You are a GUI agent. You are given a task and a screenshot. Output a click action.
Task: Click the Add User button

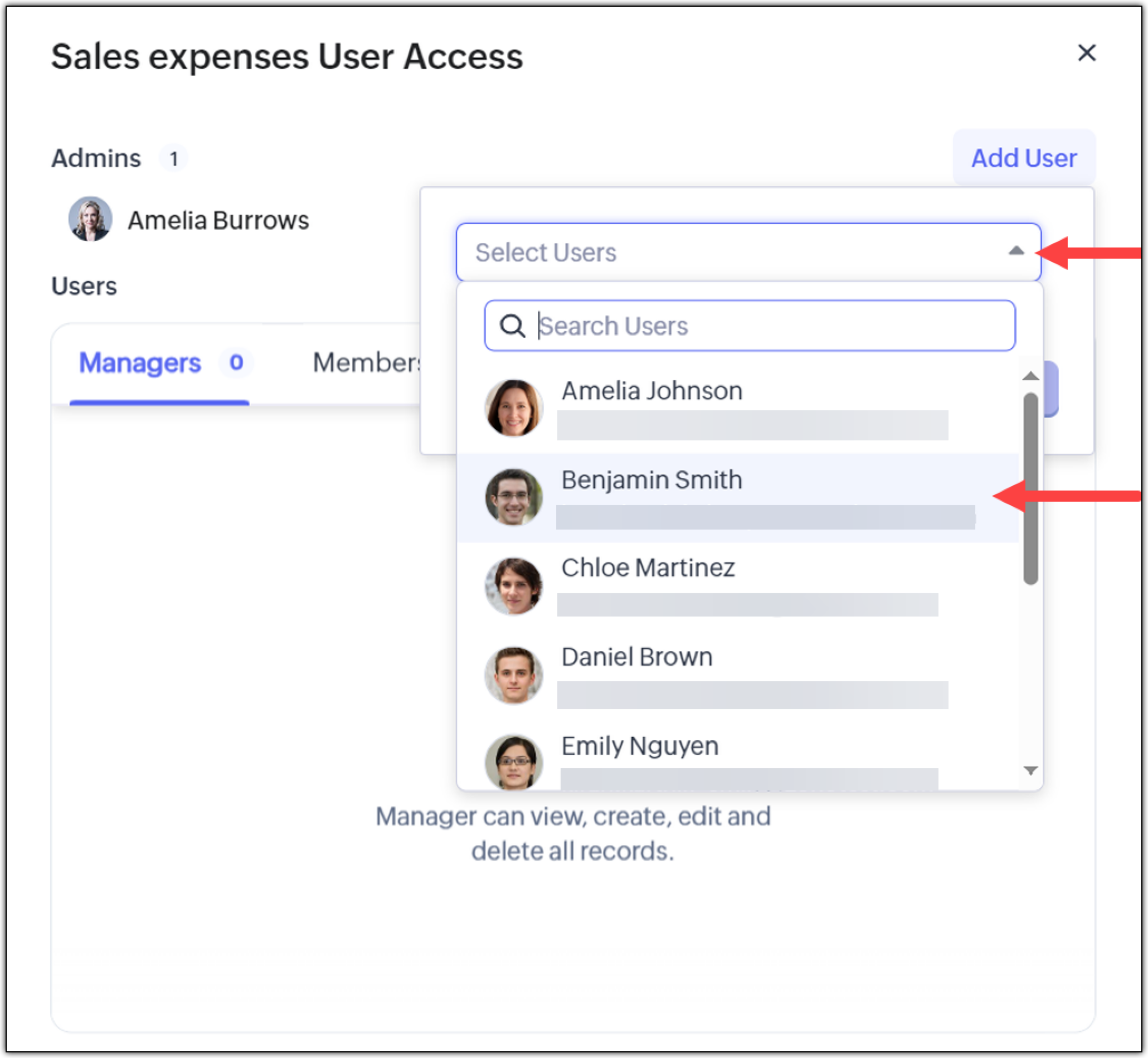[1023, 158]
